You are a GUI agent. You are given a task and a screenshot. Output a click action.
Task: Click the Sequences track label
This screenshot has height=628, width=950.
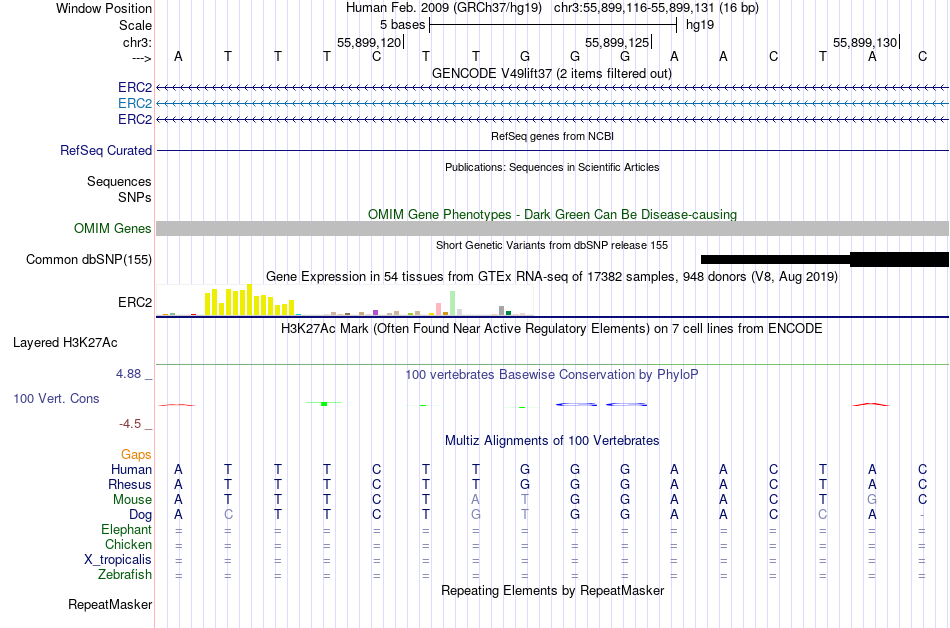(x=119, y=181)
